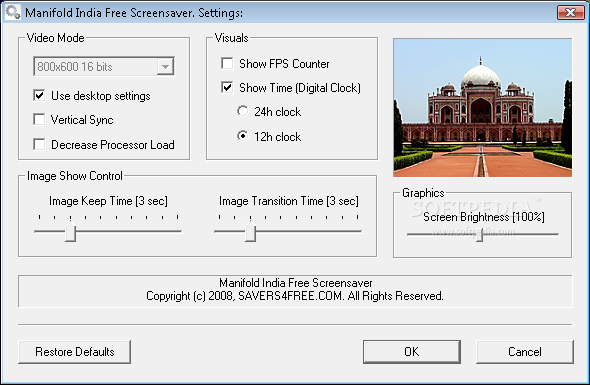Click the copyright SAVERS4FREE.COM text
Screen dimensions: 590x385
tap(295, 296)
